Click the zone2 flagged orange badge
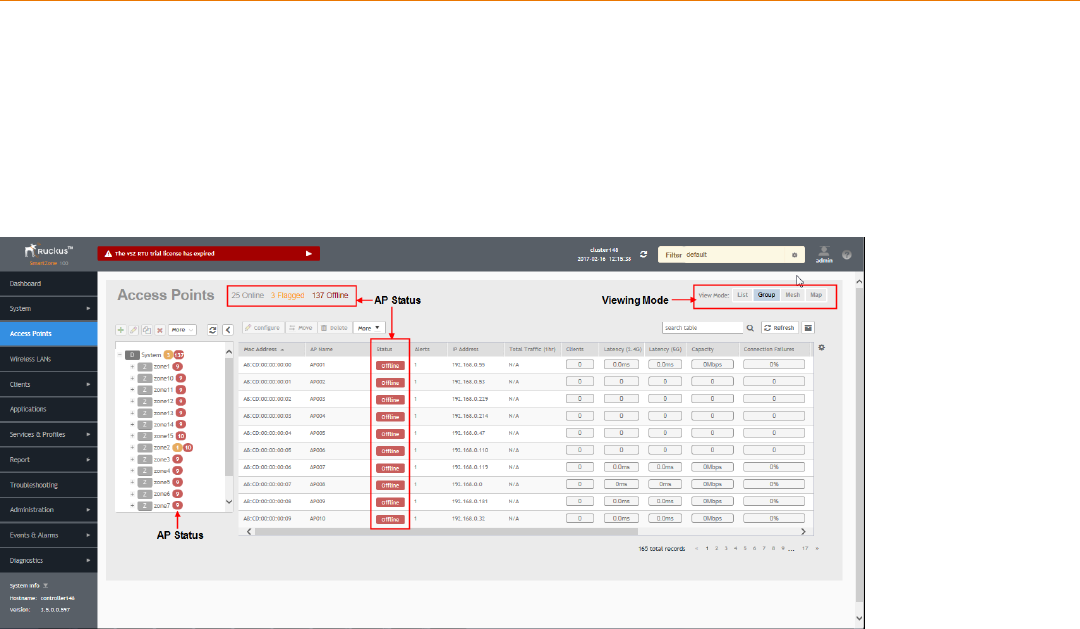The width and height of the screenshot is (1080, 629). coord(177,448)
